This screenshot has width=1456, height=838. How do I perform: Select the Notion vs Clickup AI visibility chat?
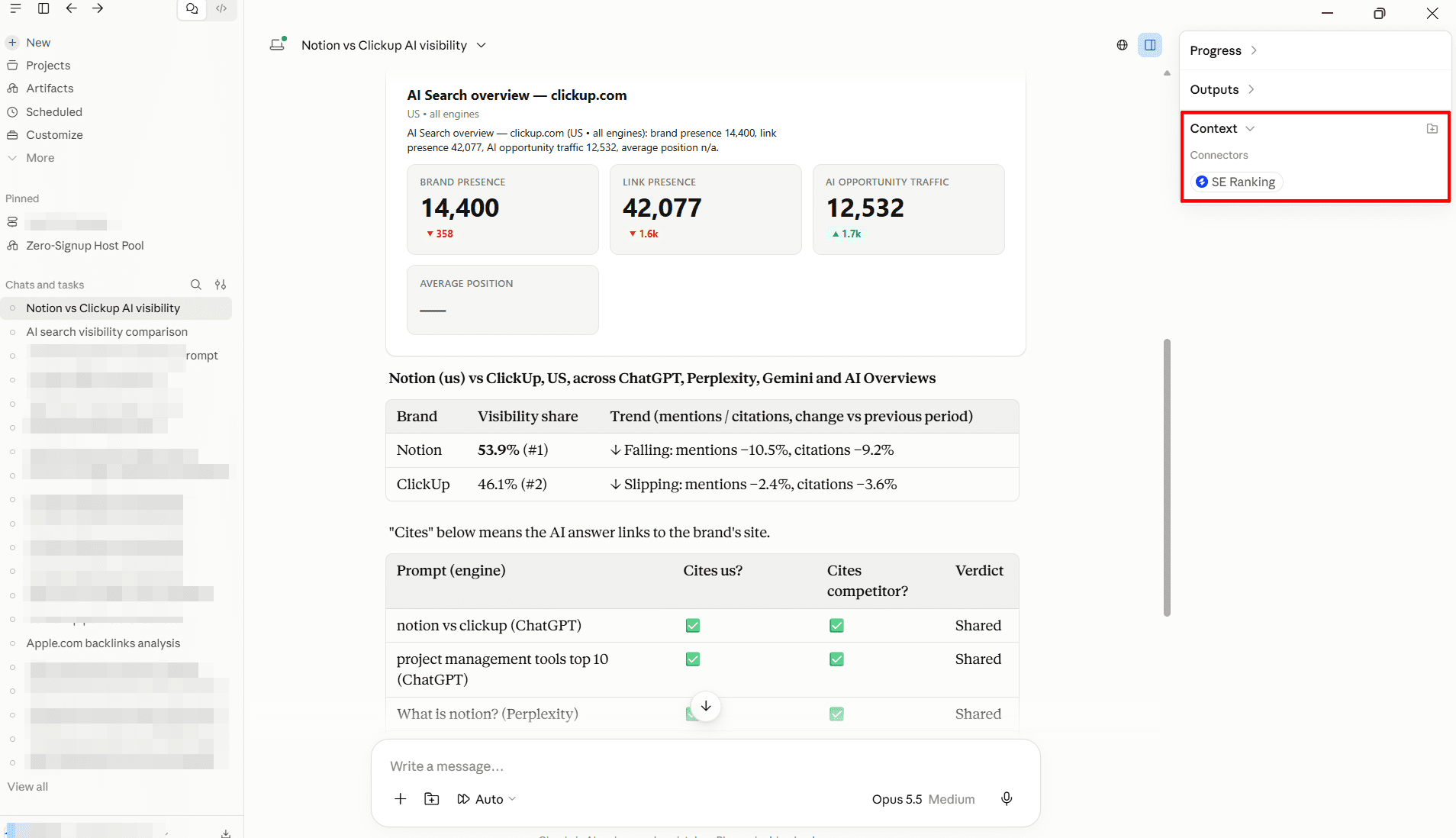(117, 308)
